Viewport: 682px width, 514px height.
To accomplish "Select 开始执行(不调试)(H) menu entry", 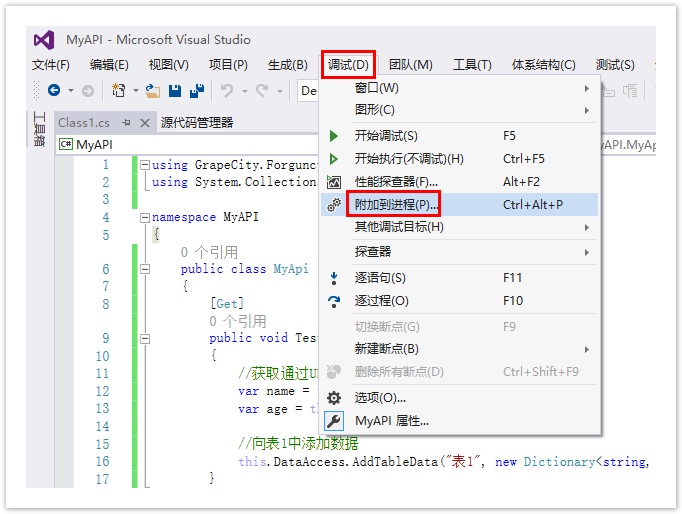I will click(x=461, y=159).
